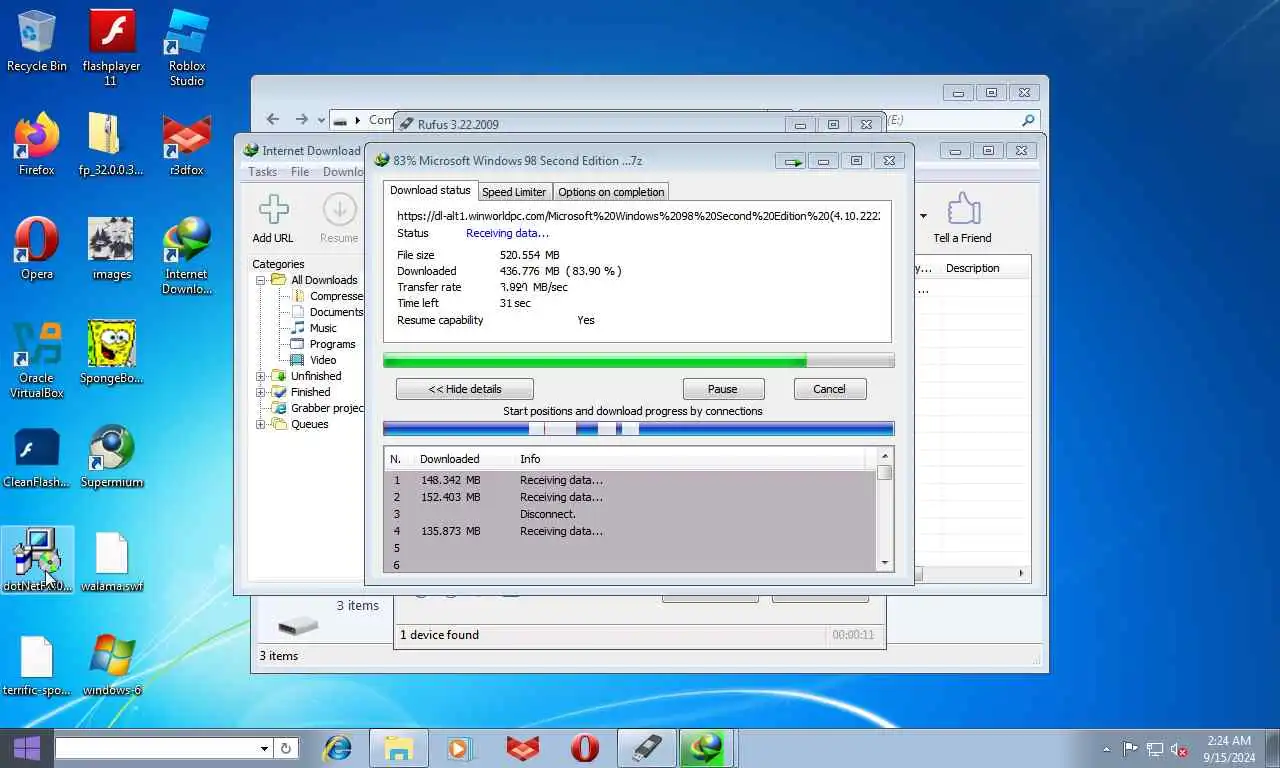The width and height of the screenshot is (1280, 768).
Task: Click the Resume download arrow icon
Action: click(x=339, y=210)
